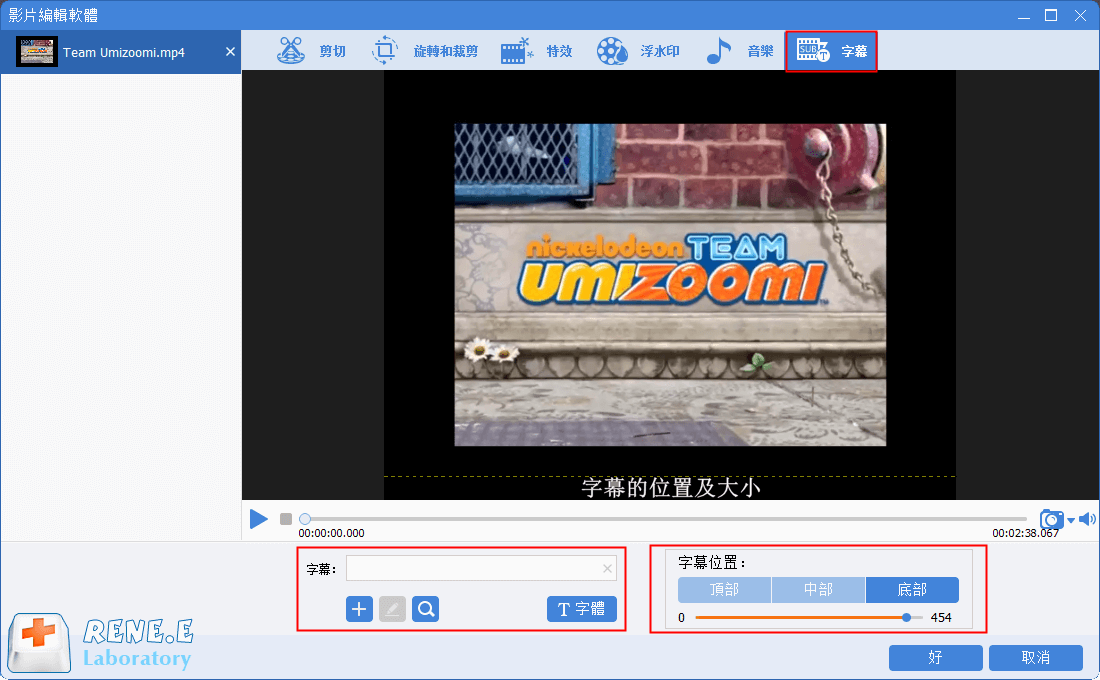Image resolution: width=1100 pixels, height=680 pixels.
Task: Click the rotate-crop icon in toolbar
Action: (x=384, y=51)
